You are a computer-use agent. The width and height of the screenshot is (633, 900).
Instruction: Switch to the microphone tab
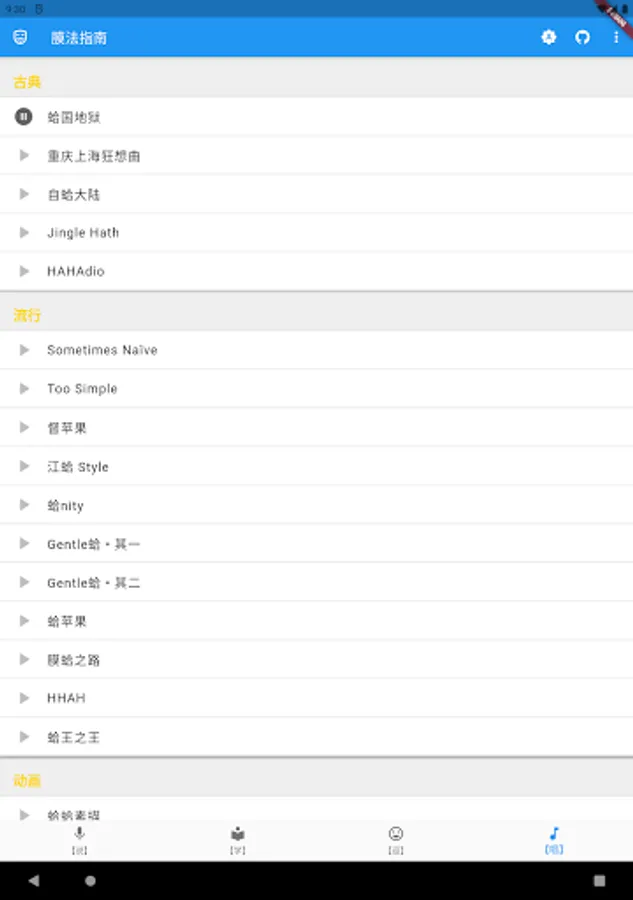tap(79, 840)
